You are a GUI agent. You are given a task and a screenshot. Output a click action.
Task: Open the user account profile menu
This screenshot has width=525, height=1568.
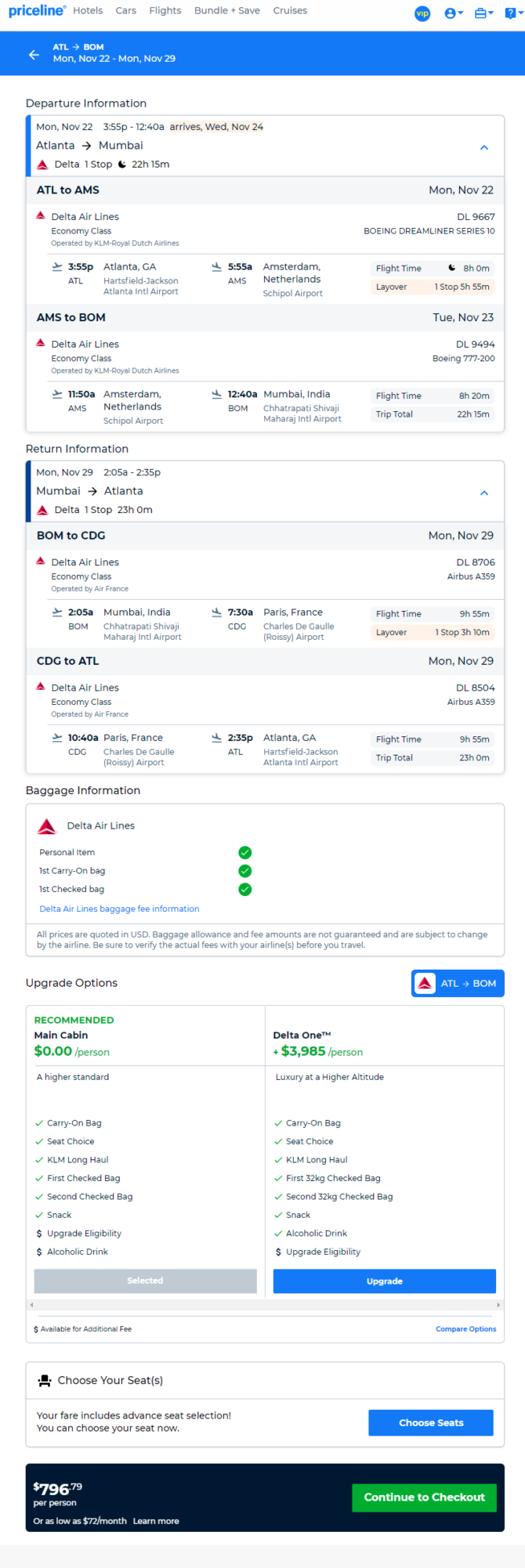(x=454, y=13)
